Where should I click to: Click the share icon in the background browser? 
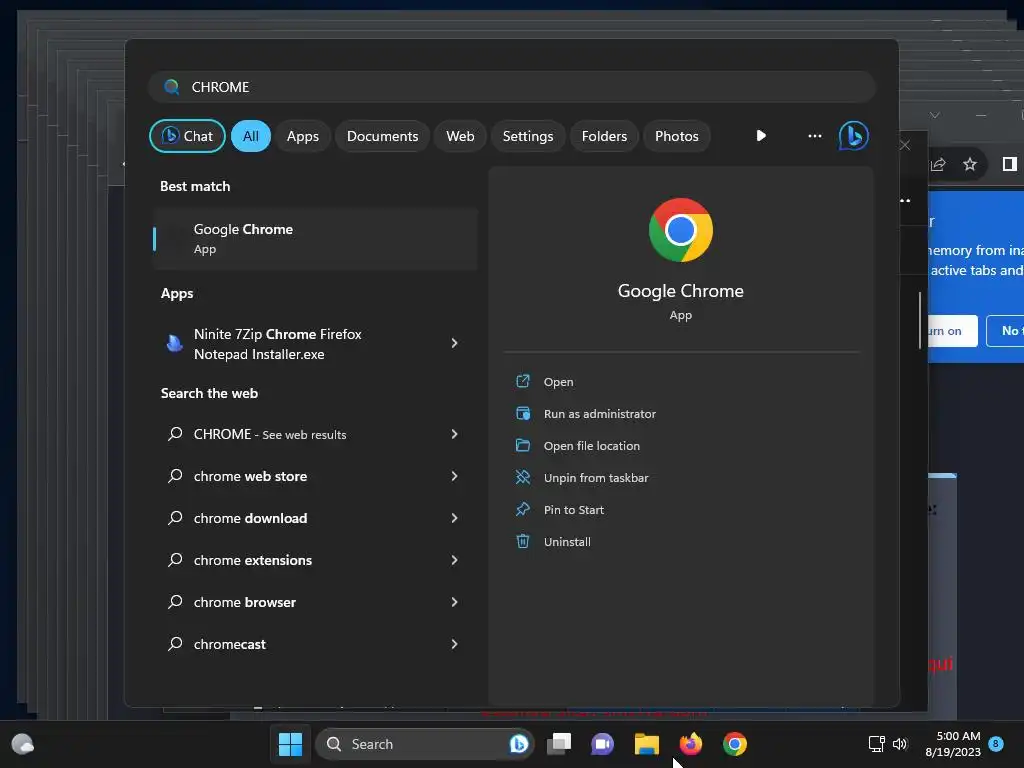pos(938,164)
